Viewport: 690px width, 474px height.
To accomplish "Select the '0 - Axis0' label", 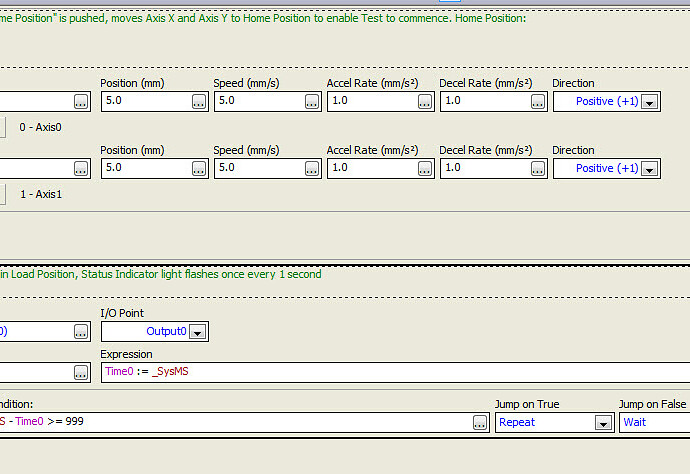I will (x=40, y=128).
